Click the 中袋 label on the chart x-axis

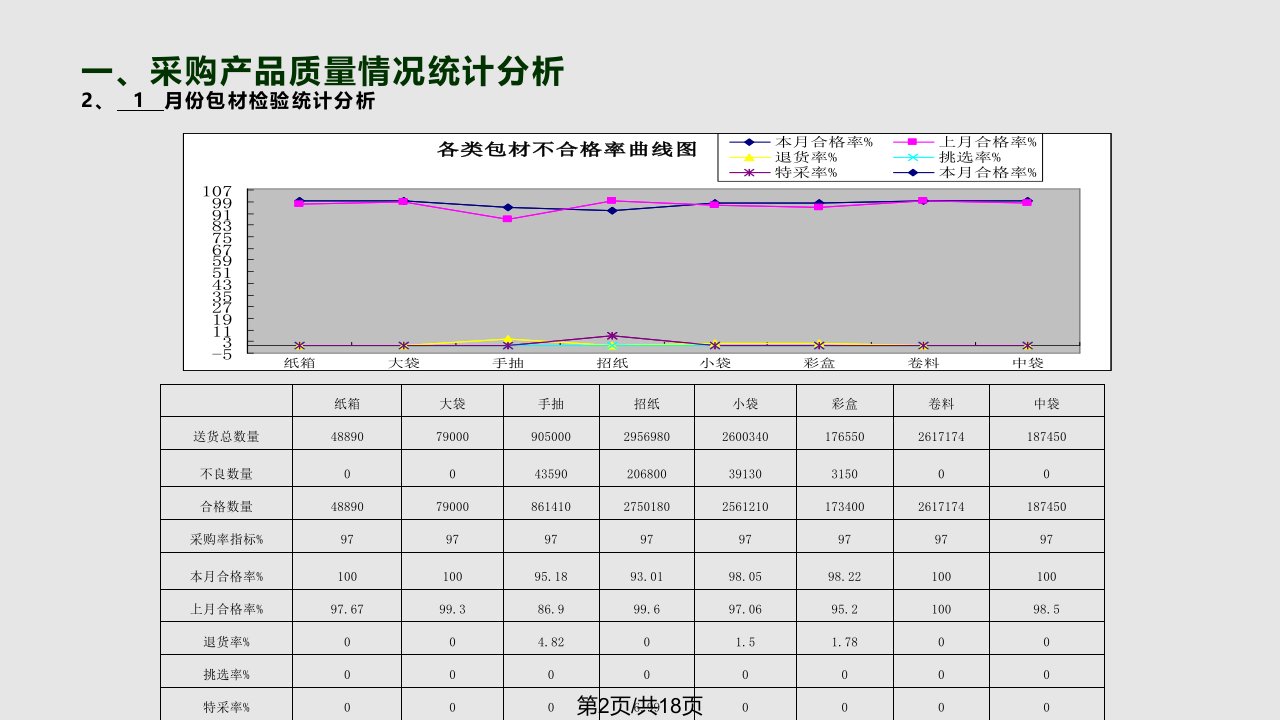1027,362
